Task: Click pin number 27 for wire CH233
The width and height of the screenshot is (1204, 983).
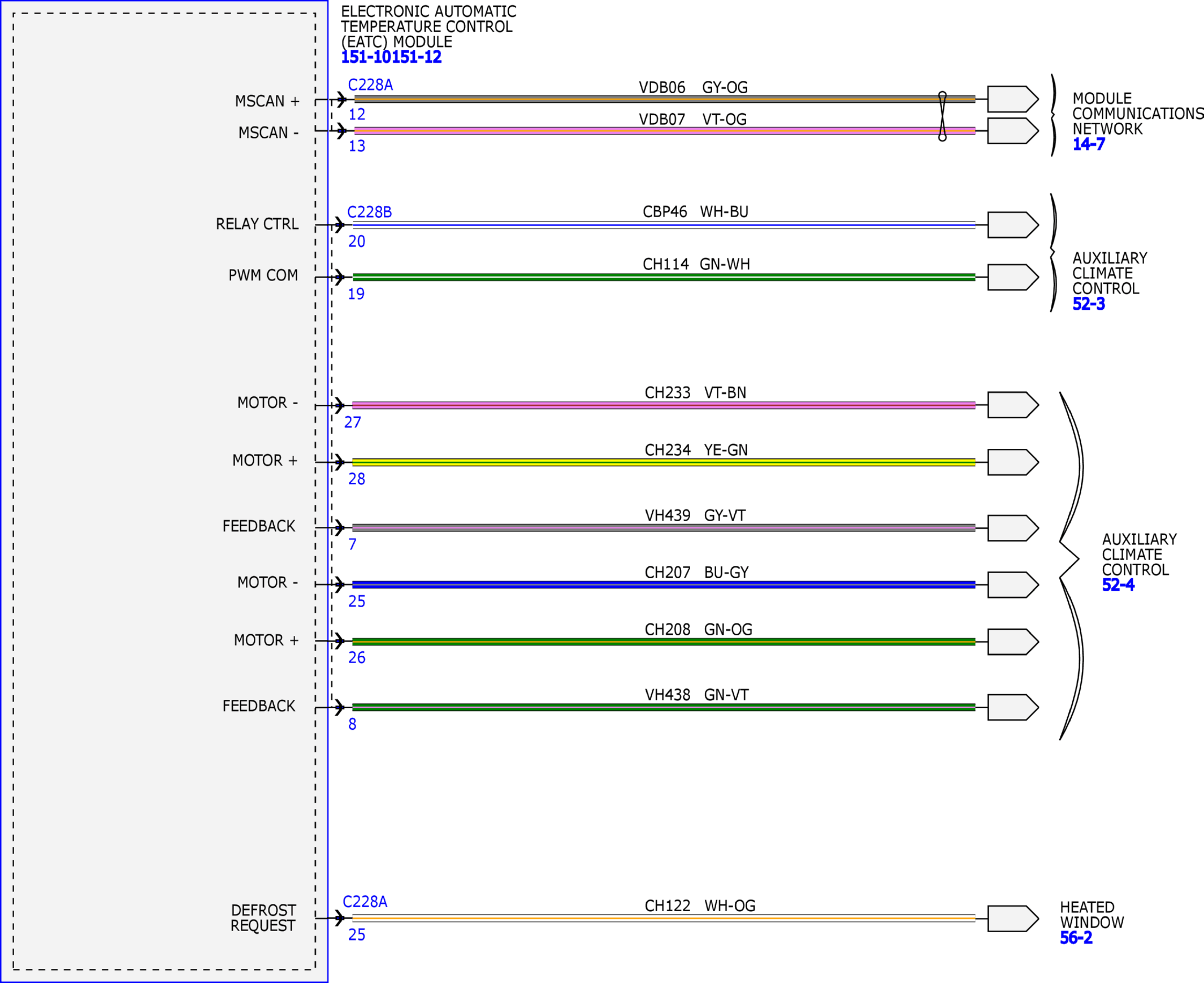Action: click(x=352, y=422)
